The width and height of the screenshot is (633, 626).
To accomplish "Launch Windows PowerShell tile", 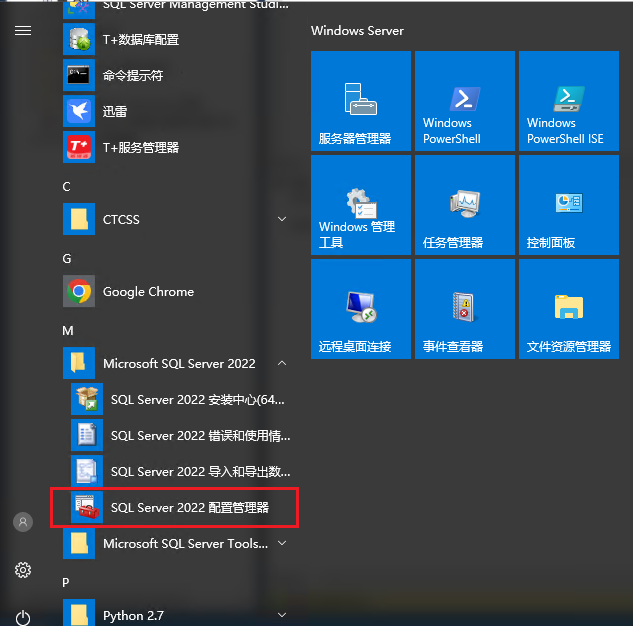I will 465,101.
